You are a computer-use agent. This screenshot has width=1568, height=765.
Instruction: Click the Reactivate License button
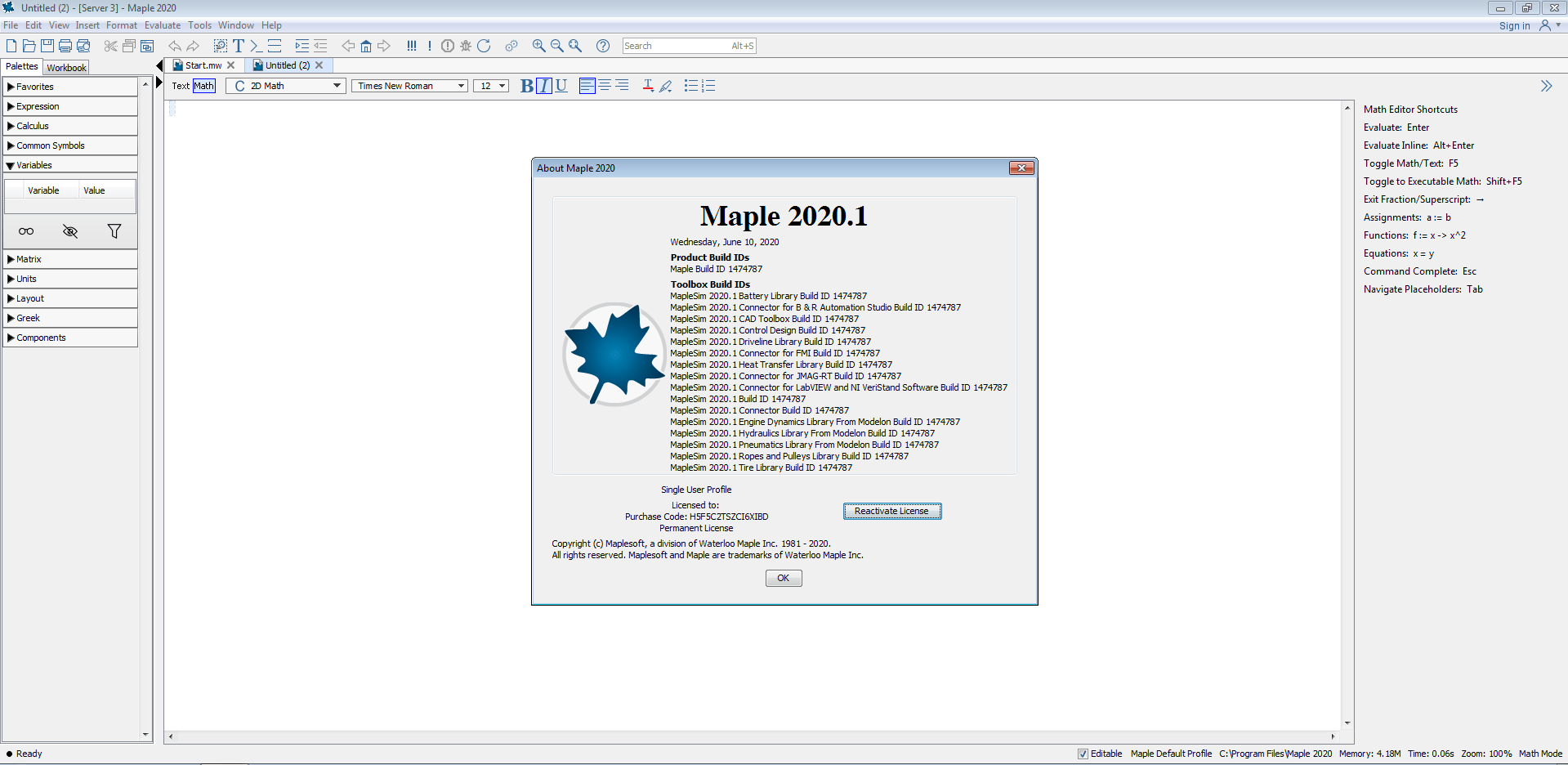(x=891, y=511)
